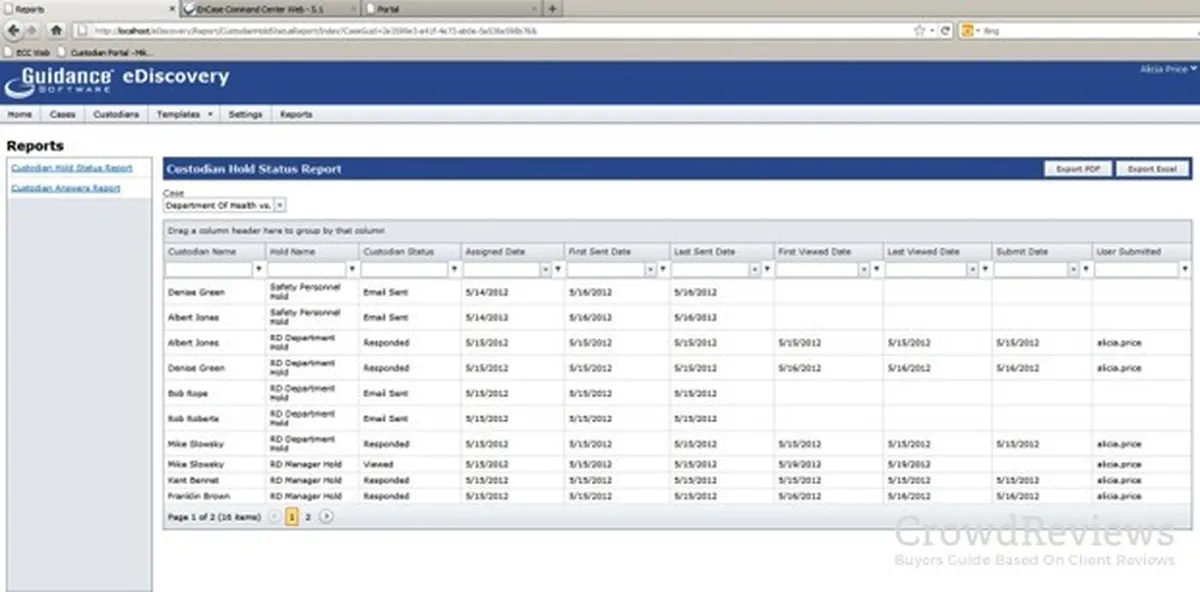This screenshot has width=1200, height=592.
Task: Close the Reports browser tab
Action: pos(172,8)
